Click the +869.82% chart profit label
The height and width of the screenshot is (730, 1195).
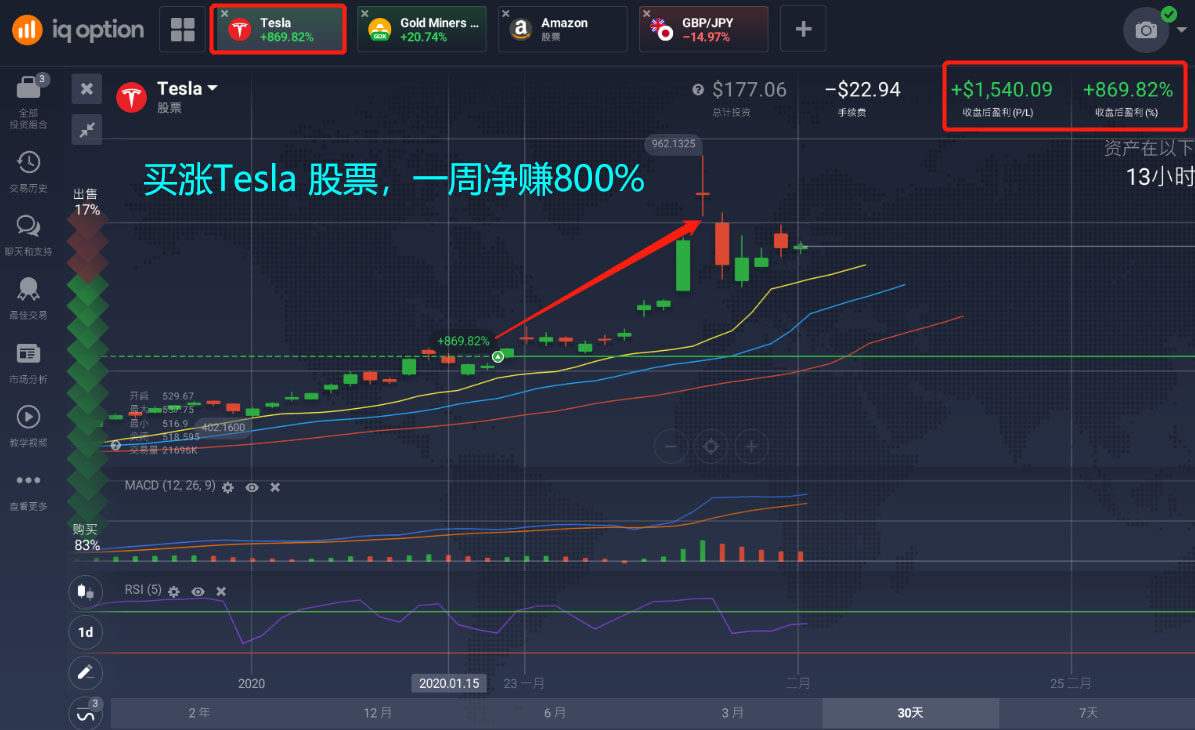click(x=463, y=341)
